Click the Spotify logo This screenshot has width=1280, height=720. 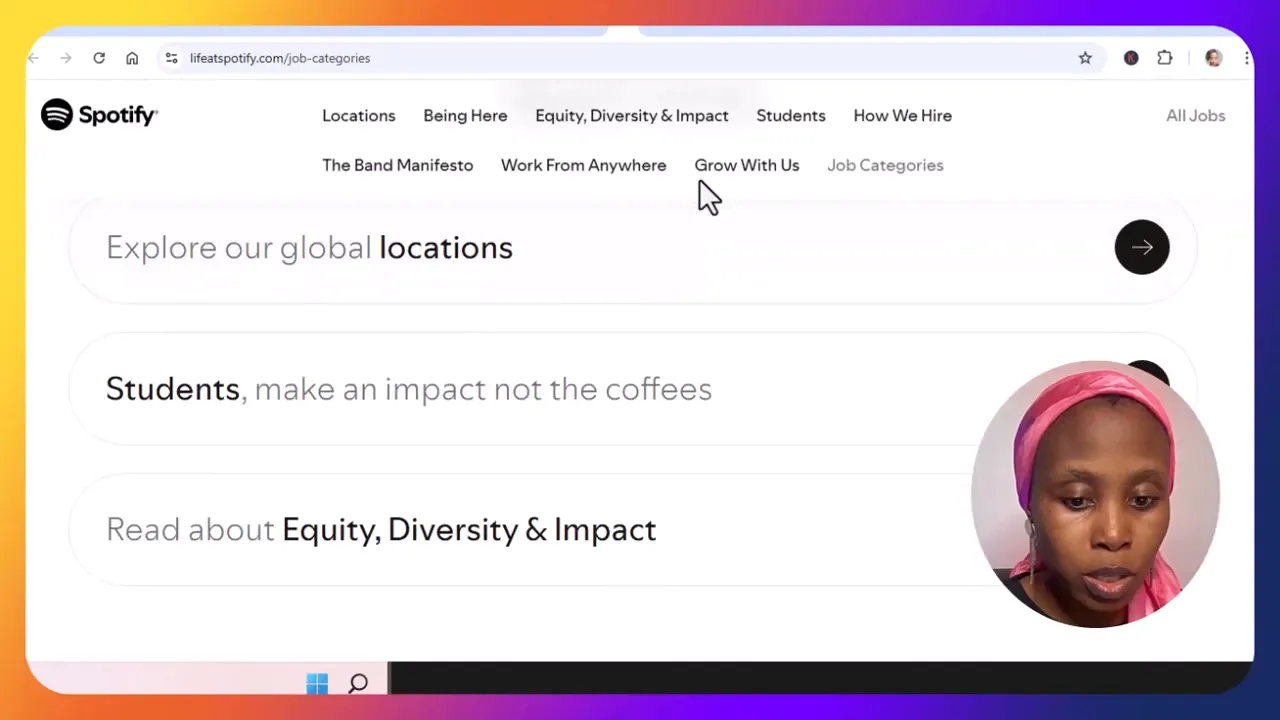[99, 115]
